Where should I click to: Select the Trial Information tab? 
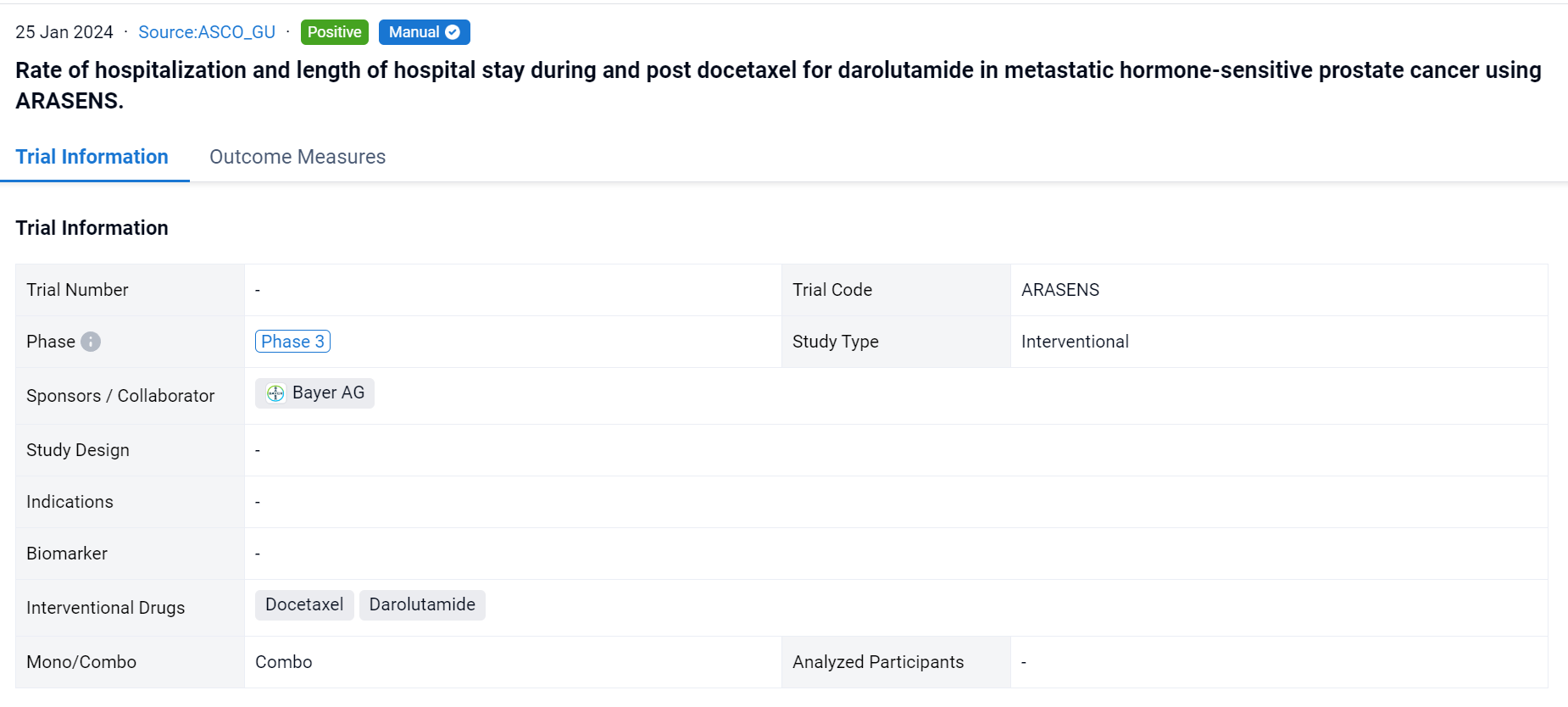[92, 157]
